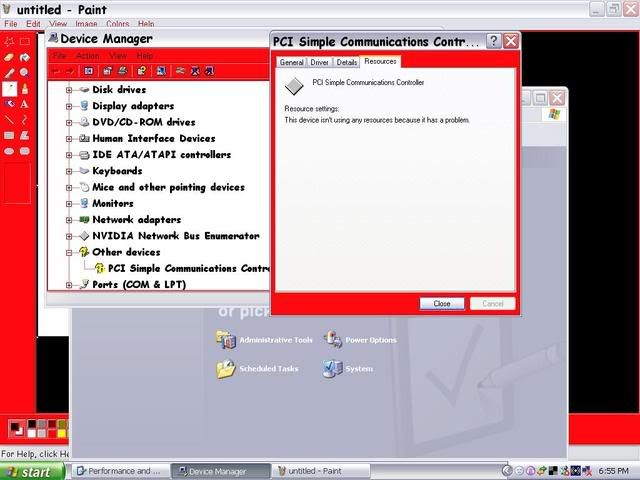Switch to the General tab

(x=291, y=62)
